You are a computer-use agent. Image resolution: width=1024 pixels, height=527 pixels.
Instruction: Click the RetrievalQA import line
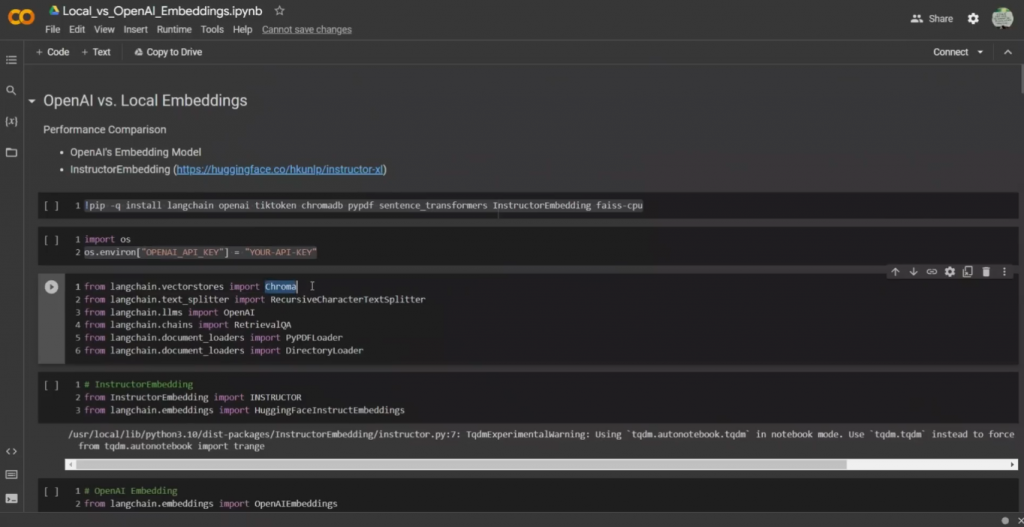pos(188,325)
